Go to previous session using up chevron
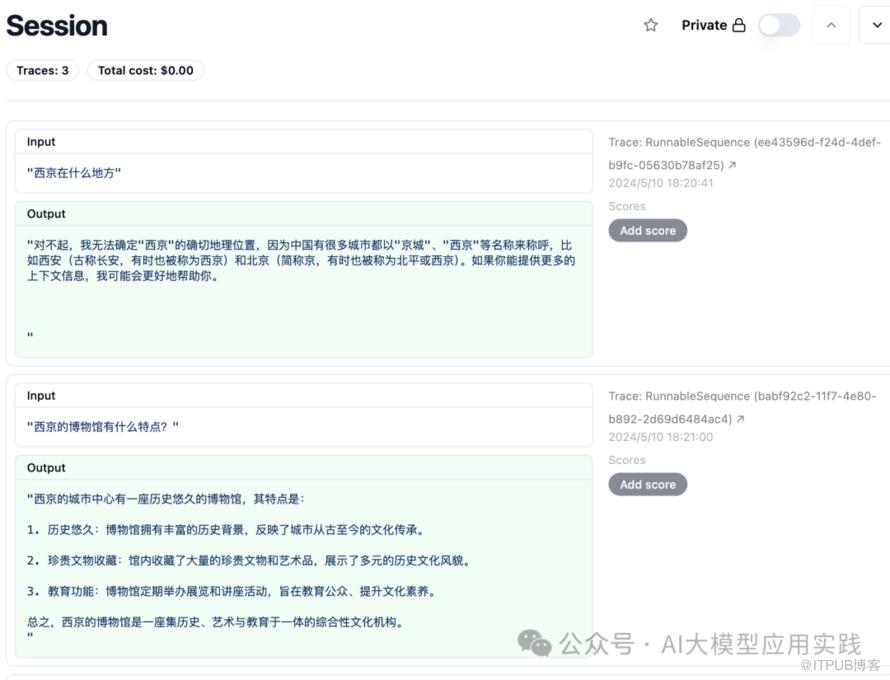Image resolution: width=890 pixels, height=680 pixels. tap(830, 25)
